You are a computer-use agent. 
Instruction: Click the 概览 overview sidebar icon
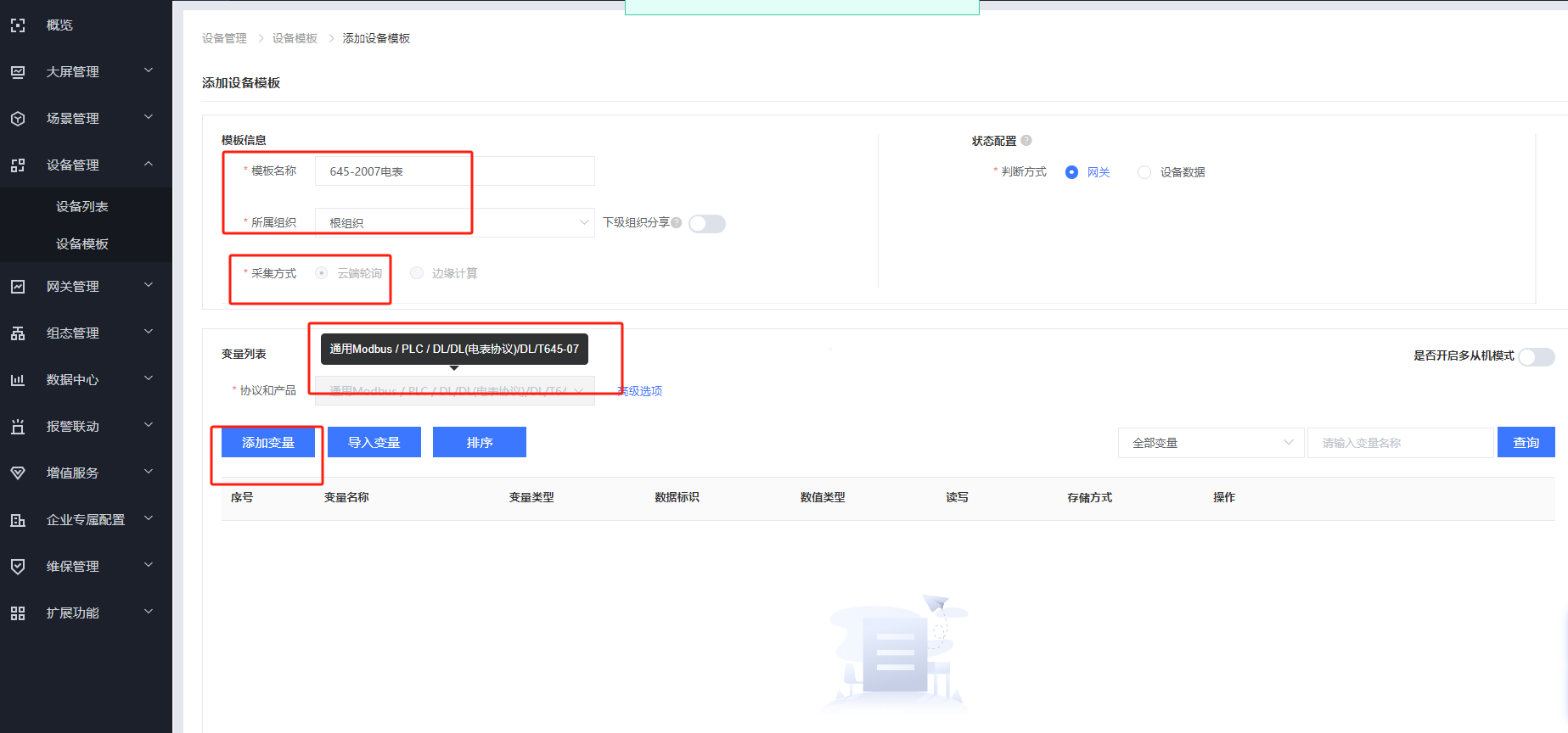pyautogui.click(x=18, y=25)
